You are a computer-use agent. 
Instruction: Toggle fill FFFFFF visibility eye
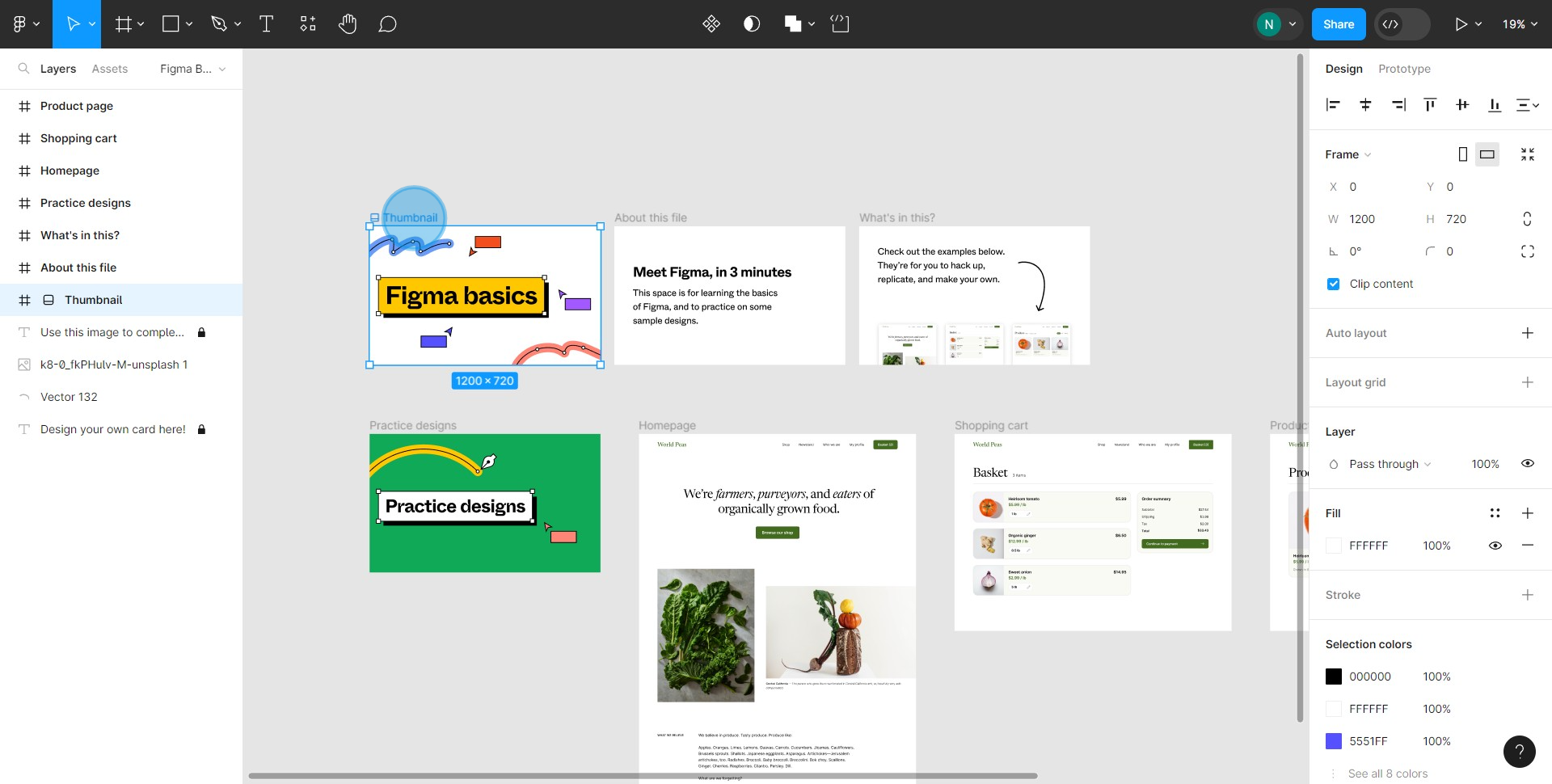[x=1495, y=546]
